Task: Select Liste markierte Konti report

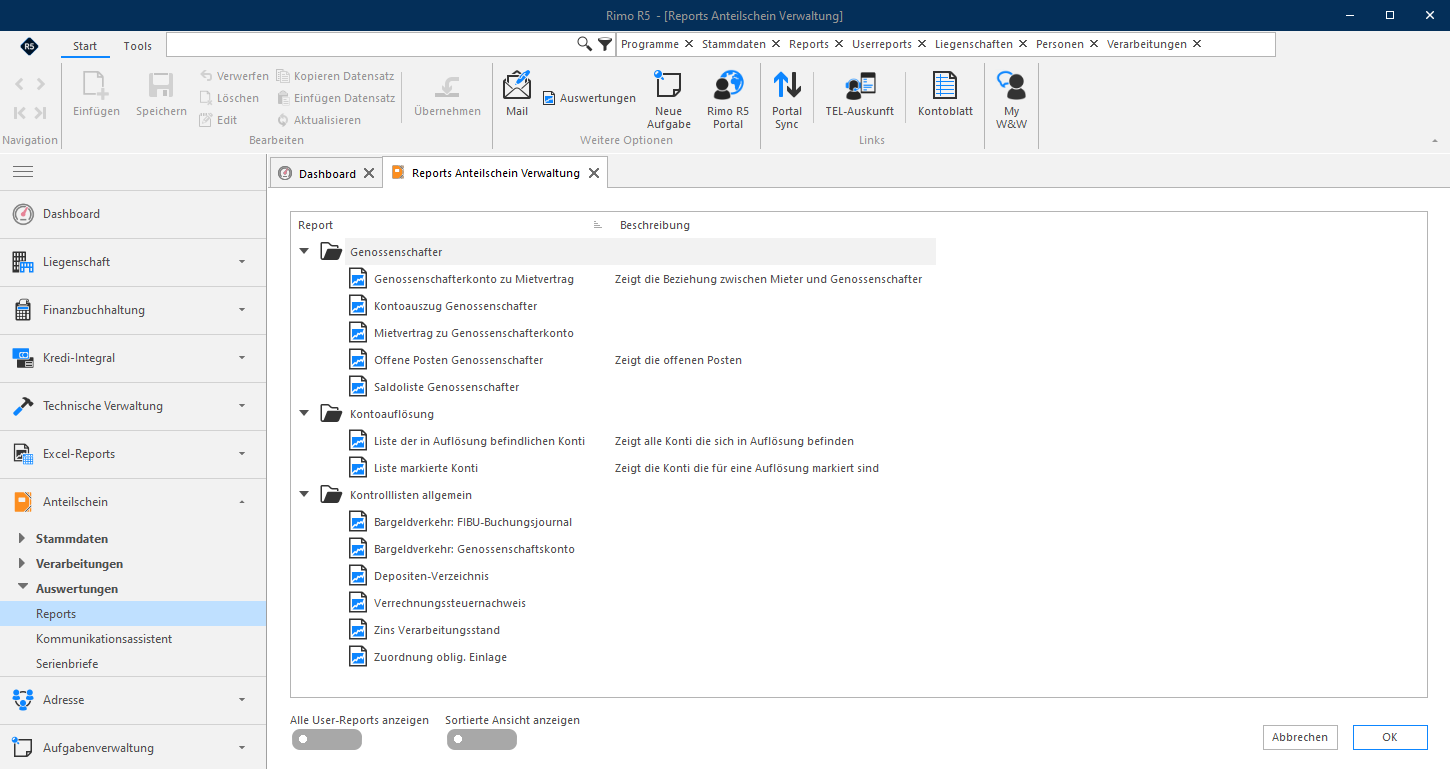Action: pyautogui.click(x=425, y=468)
